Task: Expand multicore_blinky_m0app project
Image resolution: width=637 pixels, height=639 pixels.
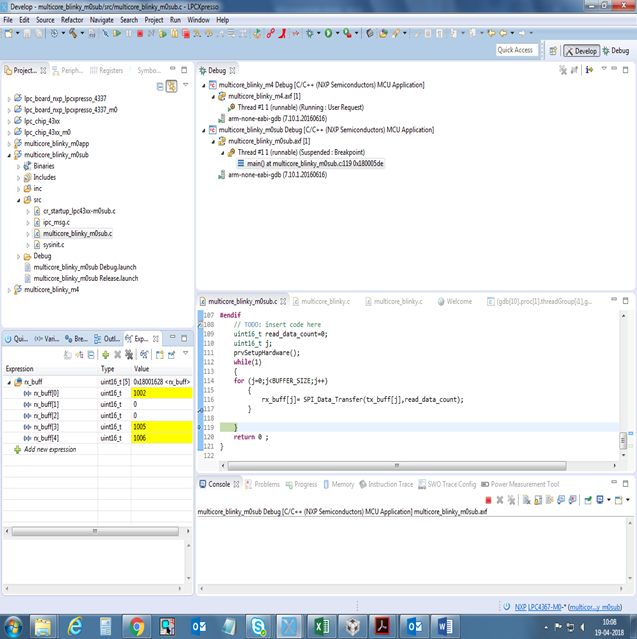Action: 9,144
